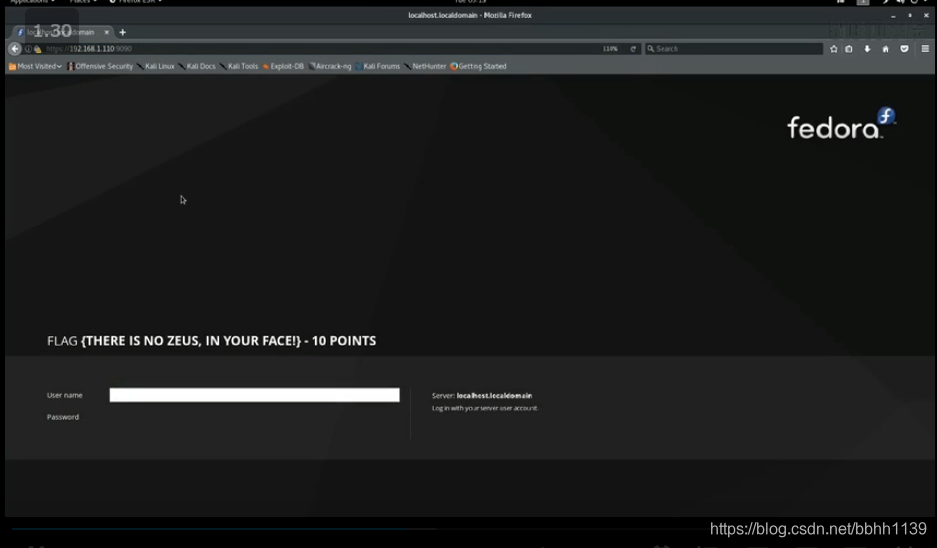Open the Downloads arrow icon
The width and height of the screenshot is (937, 548).
coord(867,49)
